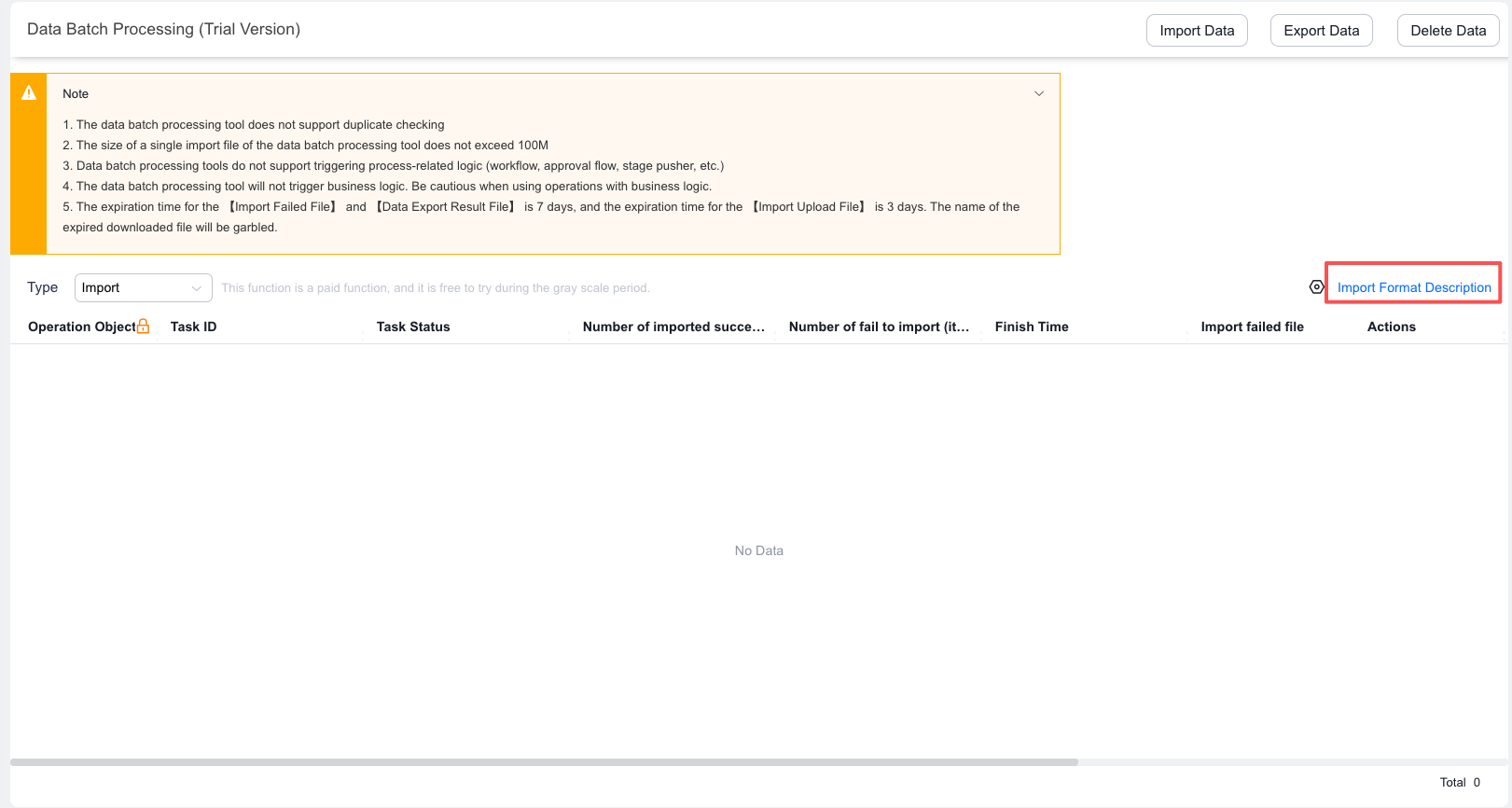Click the Finish Time column header

(1032, 327)
